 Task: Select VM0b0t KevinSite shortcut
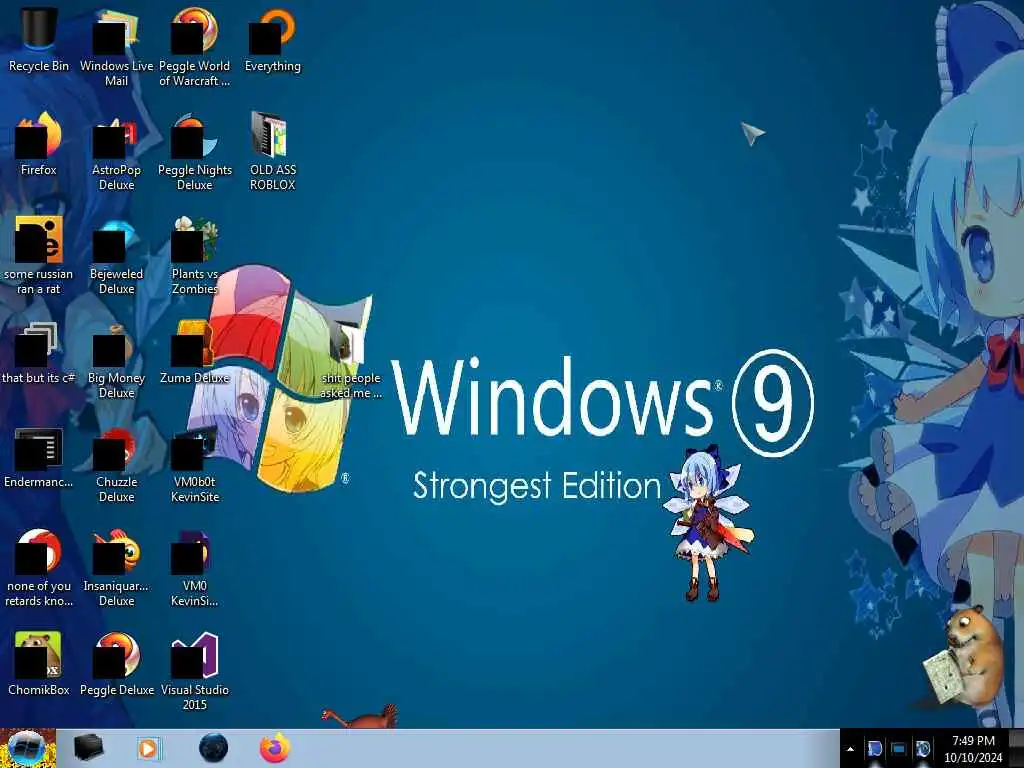[195, 464]
